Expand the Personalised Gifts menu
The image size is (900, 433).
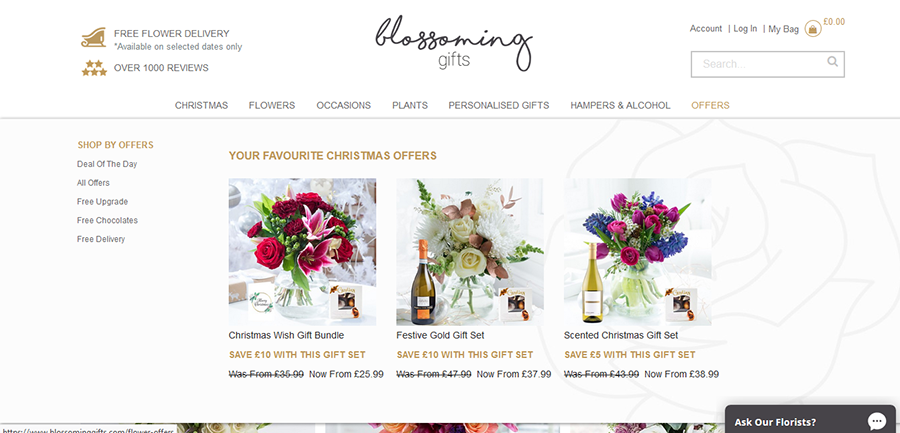[x=499, y=106]
